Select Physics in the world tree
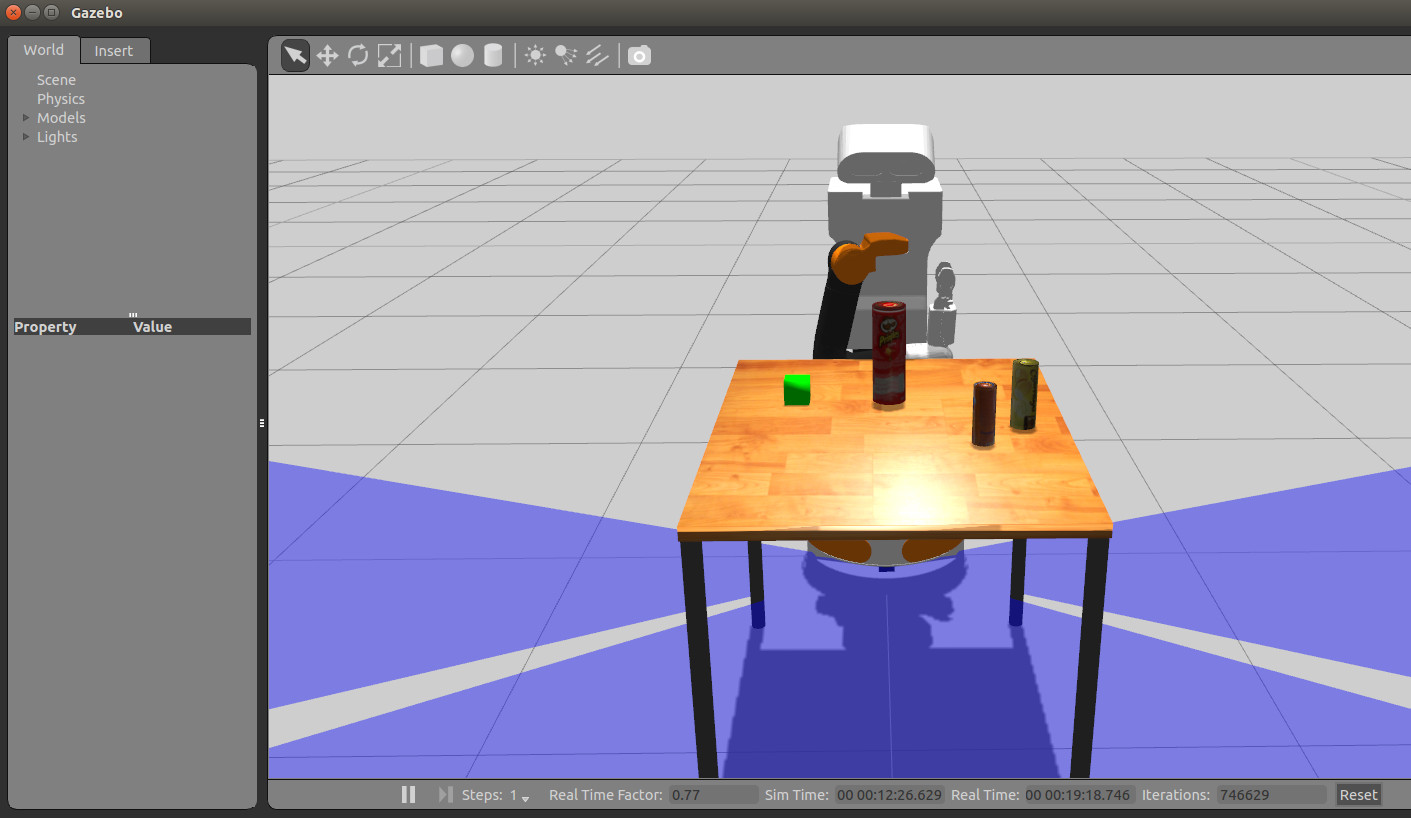 [x=61, y=99]
